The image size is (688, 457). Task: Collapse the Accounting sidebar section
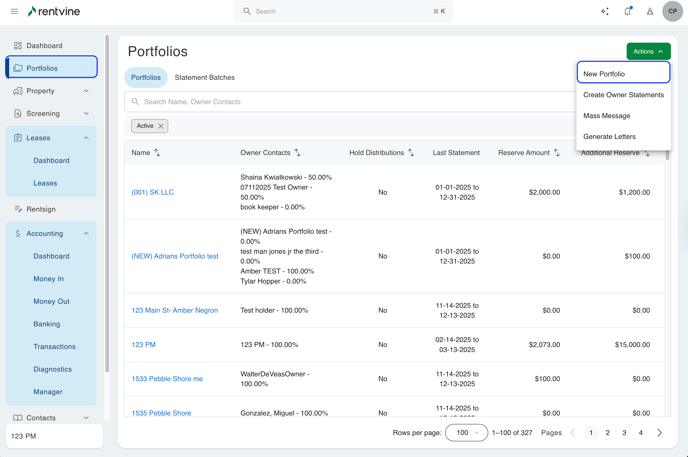(86, 233)
